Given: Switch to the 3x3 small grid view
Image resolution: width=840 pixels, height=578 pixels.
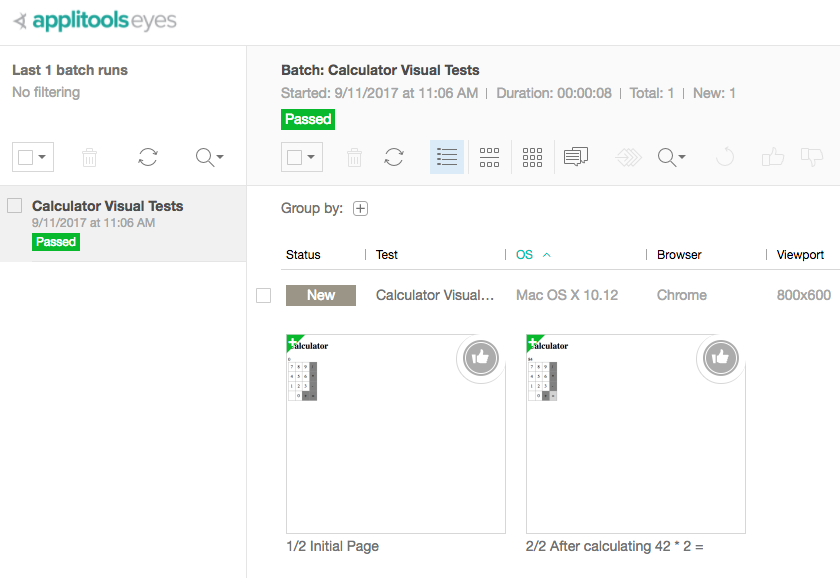Looking at the screenshot, I should 532,157.
